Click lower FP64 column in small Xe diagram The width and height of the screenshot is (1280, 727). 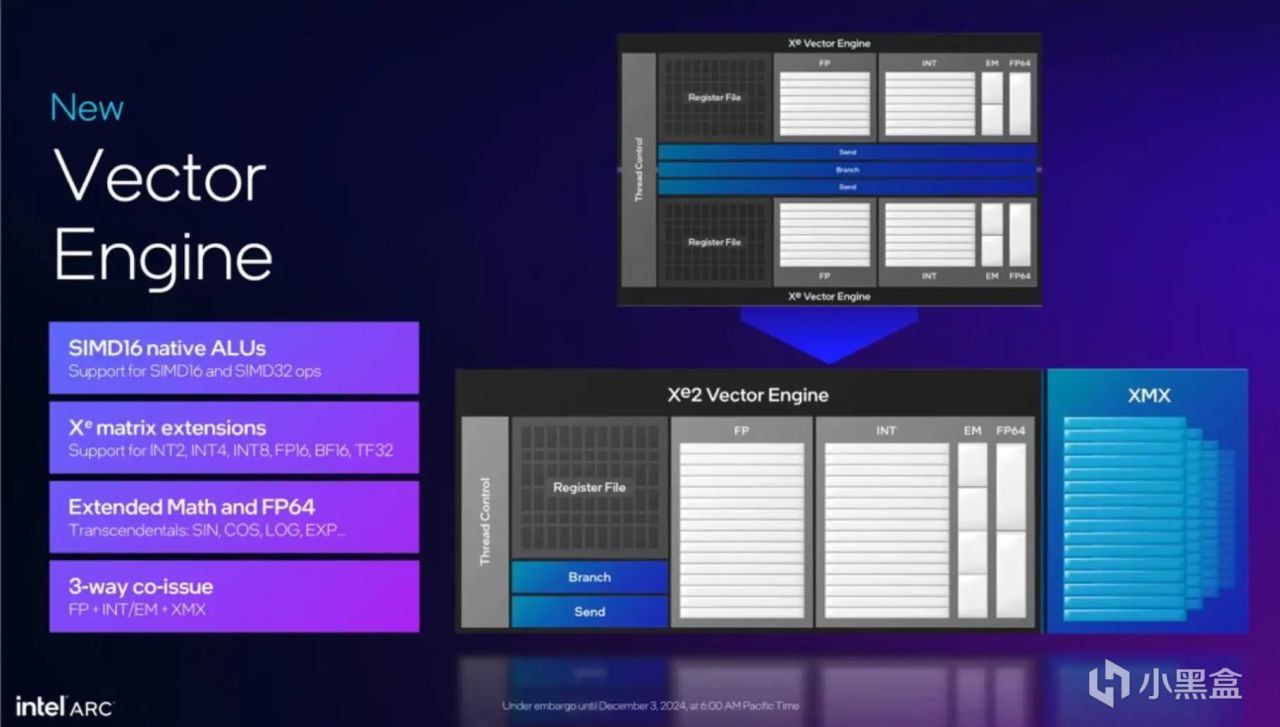pyautogui.click(x=1019, y=241)
